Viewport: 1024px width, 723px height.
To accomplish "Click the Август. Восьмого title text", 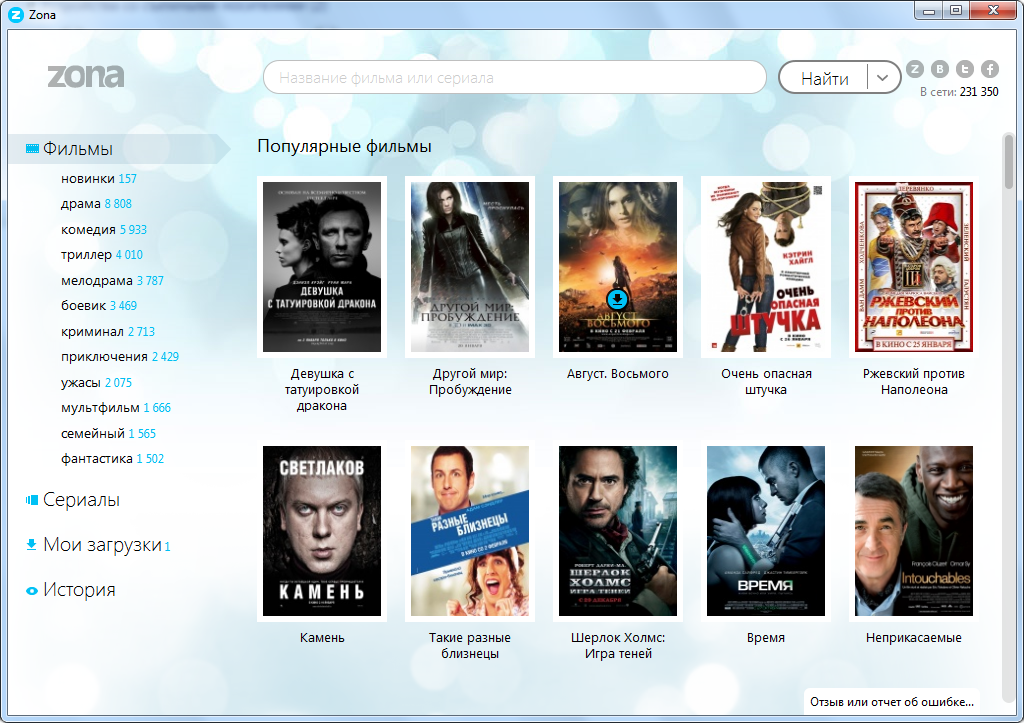I will pyautogui.click(x=618, y=374).
